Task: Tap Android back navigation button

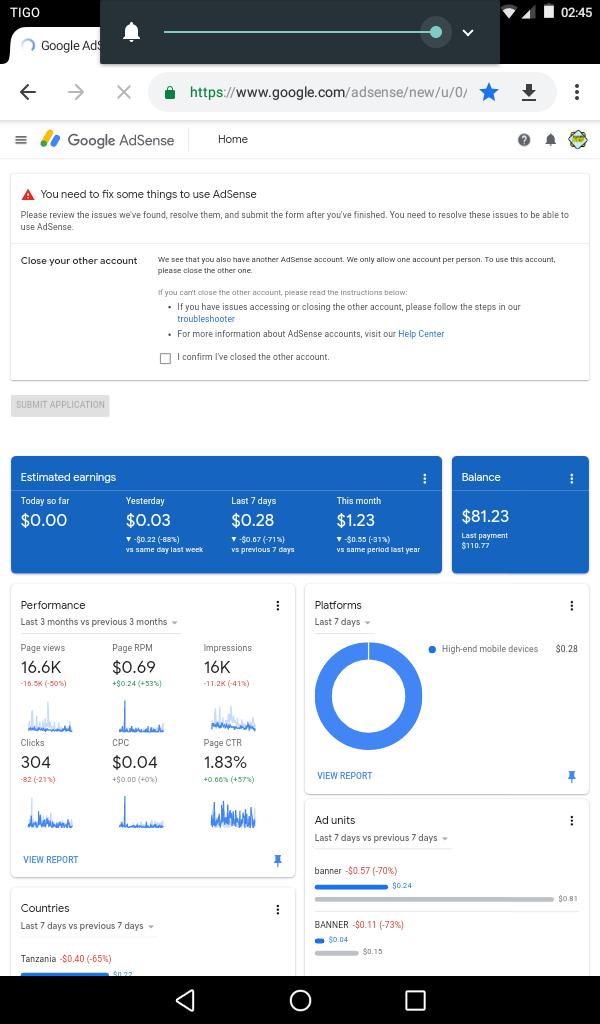Action: click(185, 1000)
